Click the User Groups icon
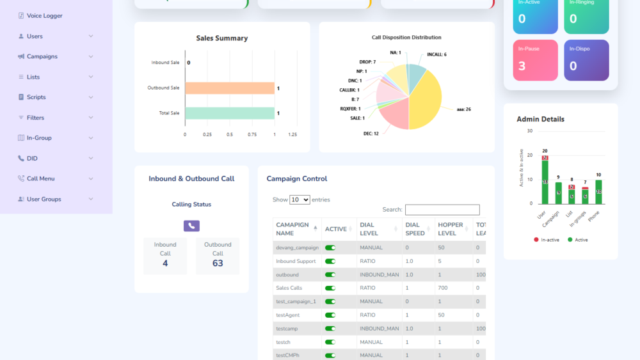 pyautogui.click(x=21, y=199)
